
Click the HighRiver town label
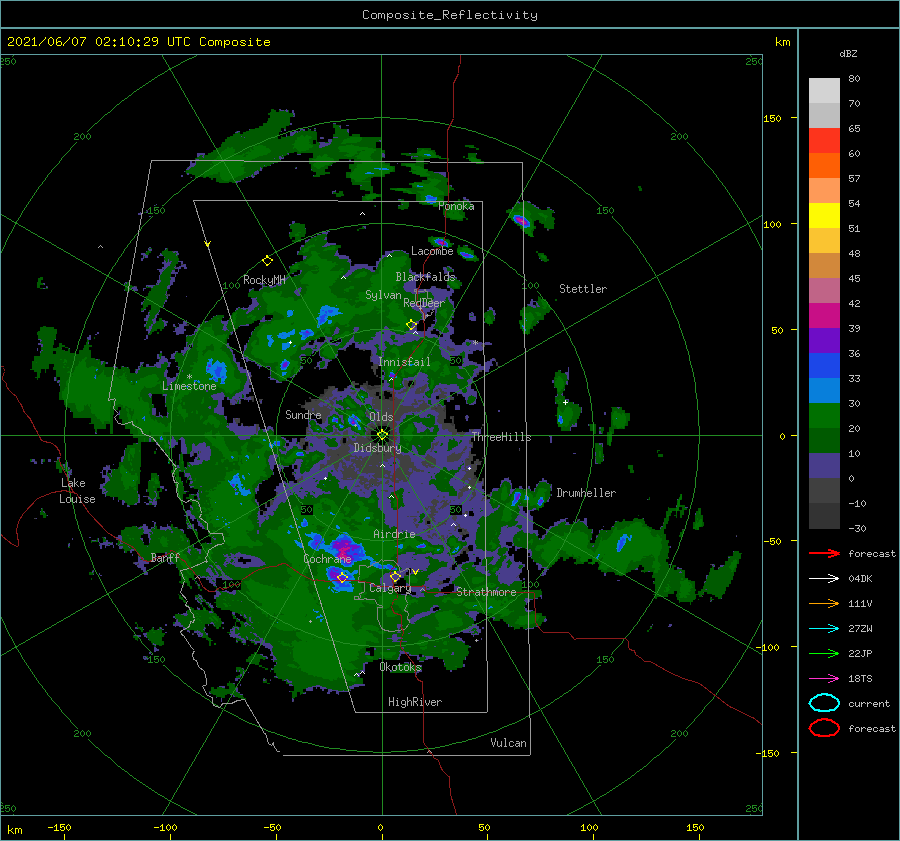[x=414, y=702]
